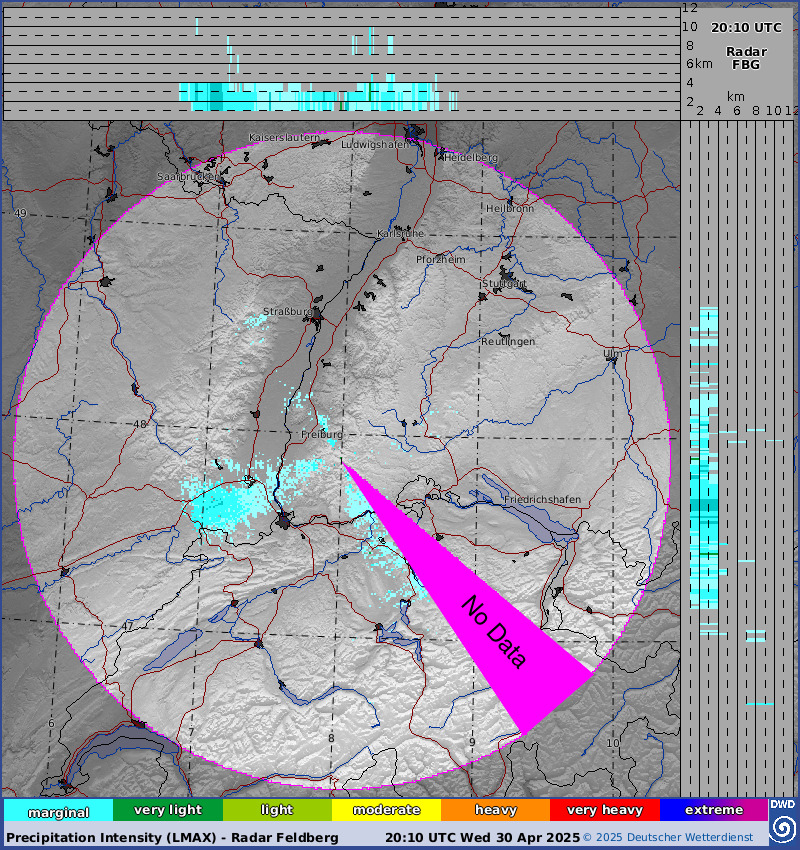Click the Heilbronn city label
800x850 pixels.
tap(510, 209)
